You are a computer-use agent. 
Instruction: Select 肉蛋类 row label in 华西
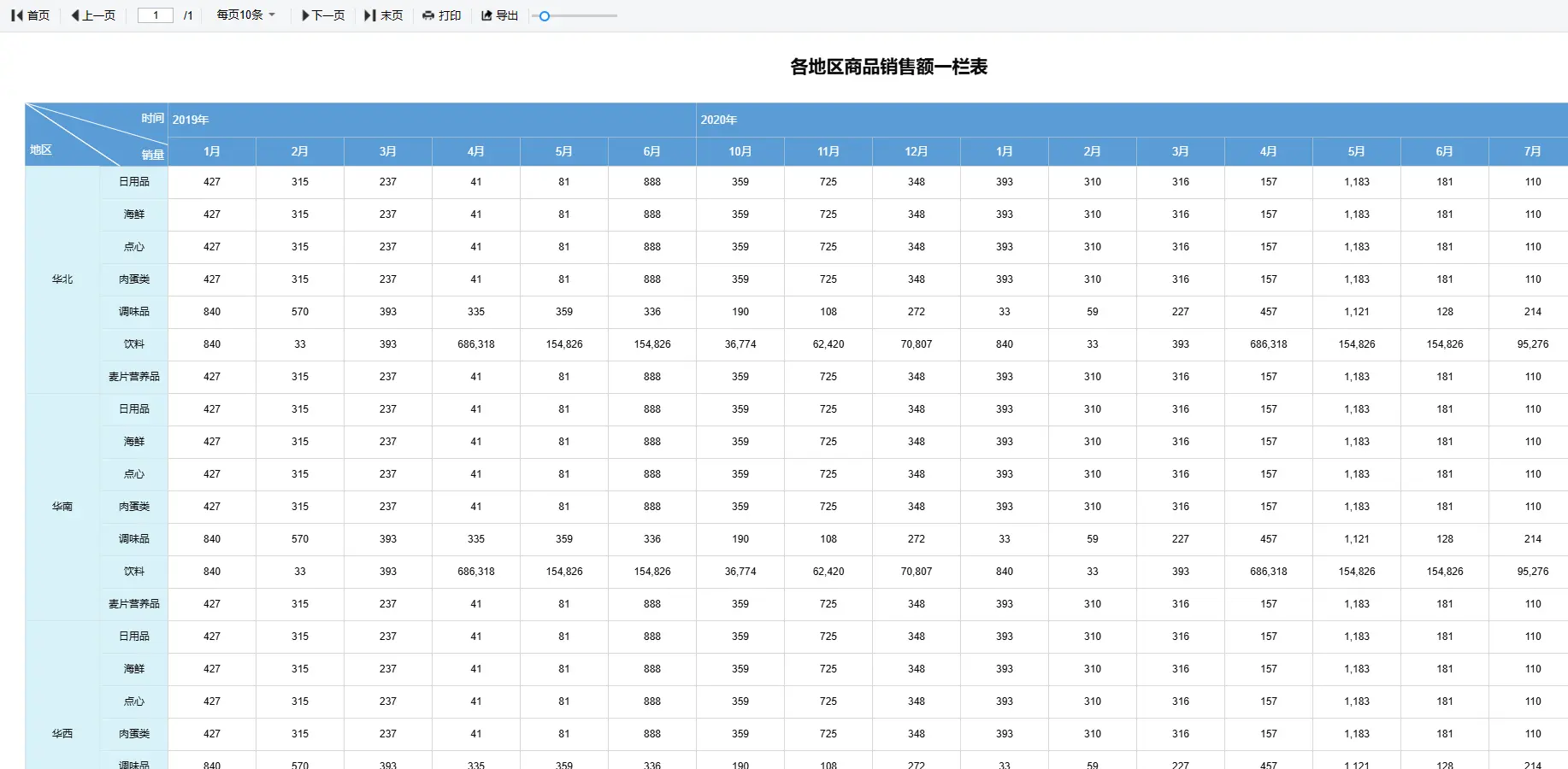click(134, 734)
